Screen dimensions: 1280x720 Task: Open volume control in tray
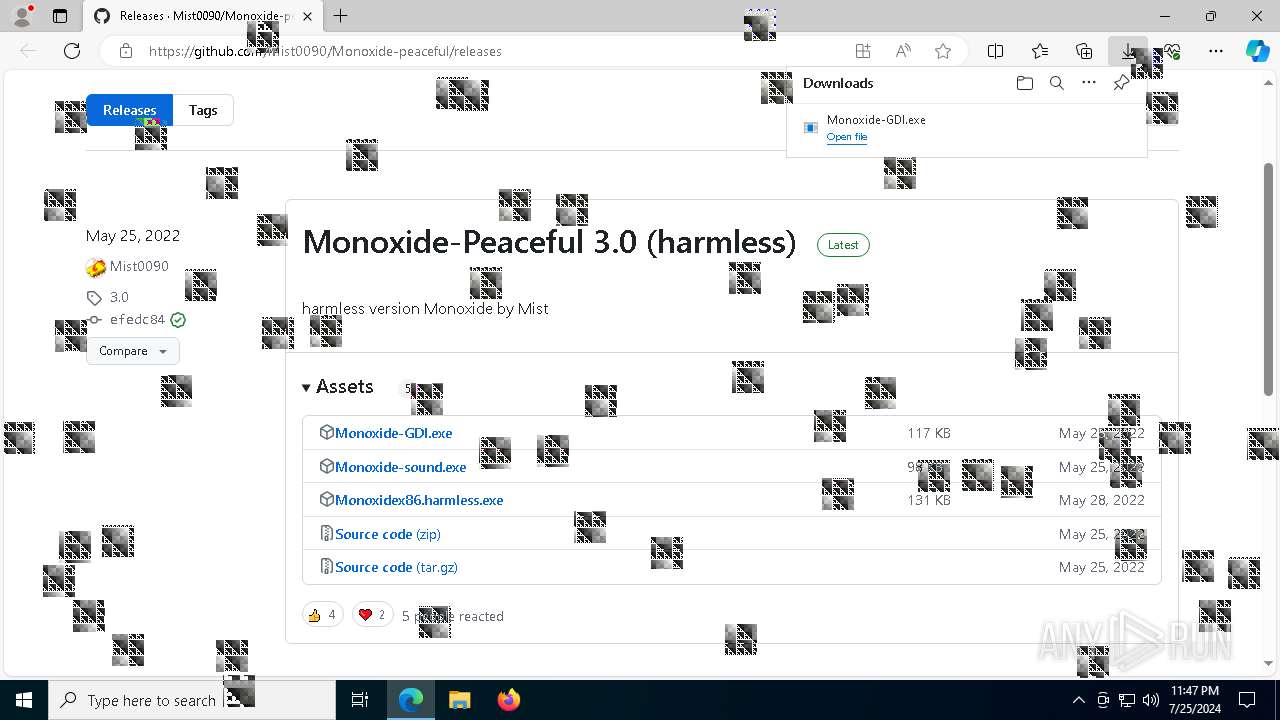[x=1150, y=700]
